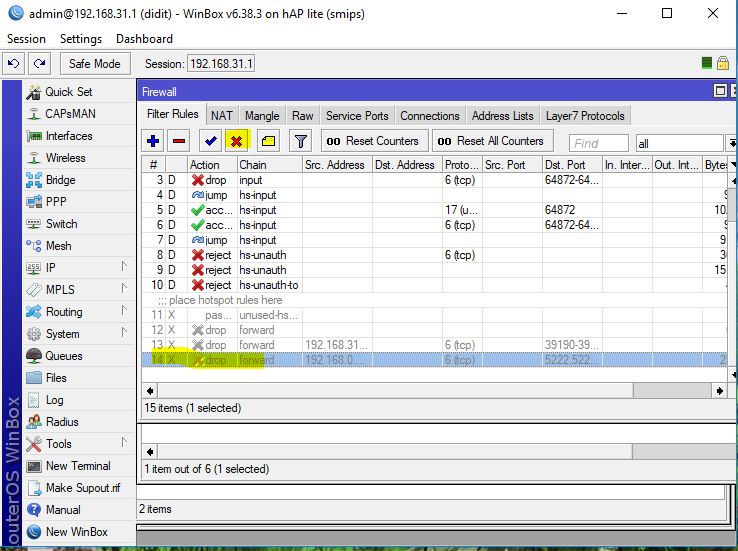Sort by the Chain column header
Viewport: 738px width, 551px height.
(x=269, y=165)
